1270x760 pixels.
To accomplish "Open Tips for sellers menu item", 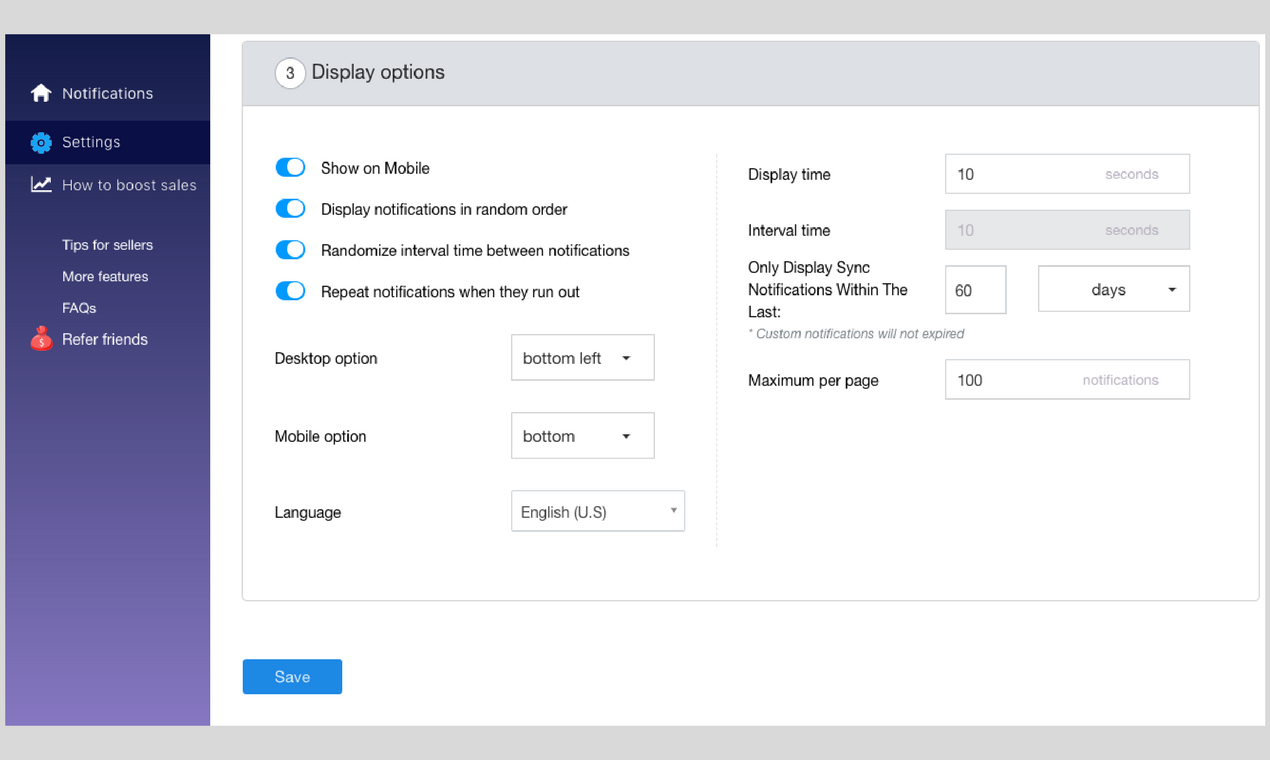I will tap(107, 245).
